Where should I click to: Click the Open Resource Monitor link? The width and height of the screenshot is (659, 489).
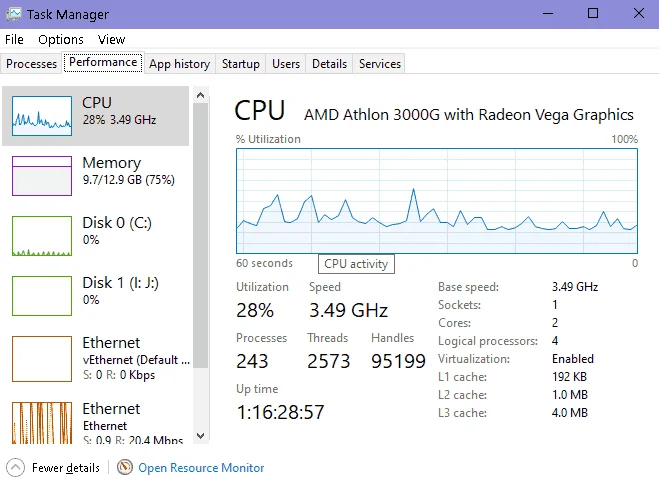[x=201, y=468]
